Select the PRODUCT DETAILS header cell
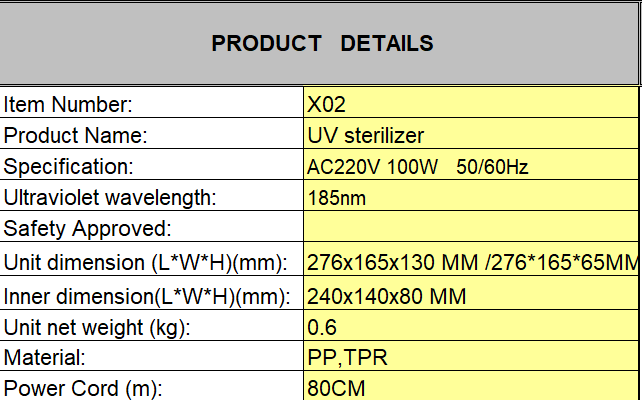 [320, 43]
